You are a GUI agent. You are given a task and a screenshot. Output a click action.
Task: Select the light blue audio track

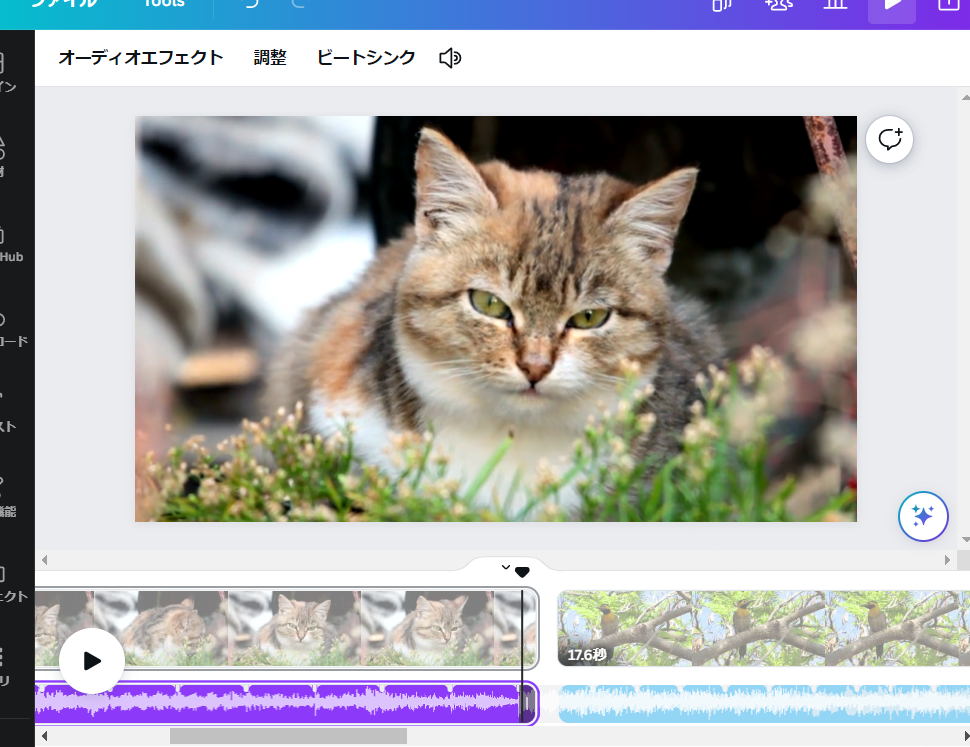764,703
